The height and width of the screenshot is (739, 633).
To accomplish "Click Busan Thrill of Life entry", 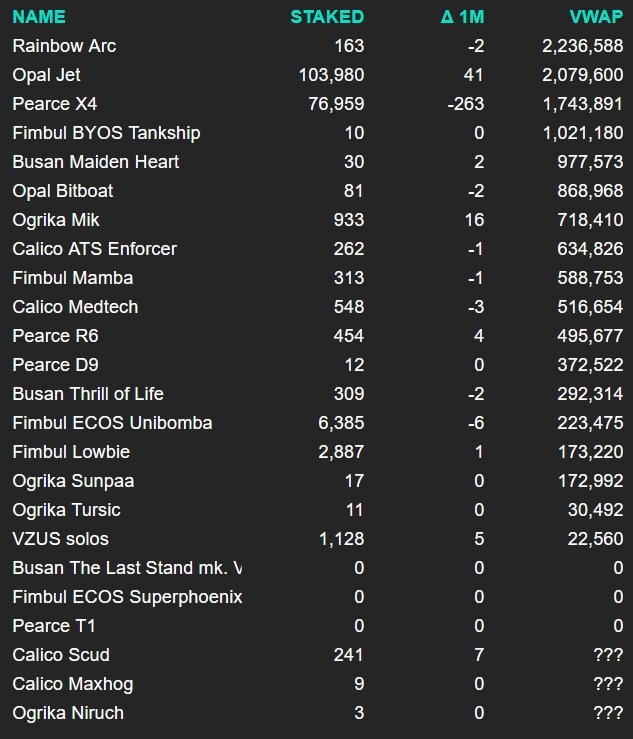I will [x=88, y=394].
